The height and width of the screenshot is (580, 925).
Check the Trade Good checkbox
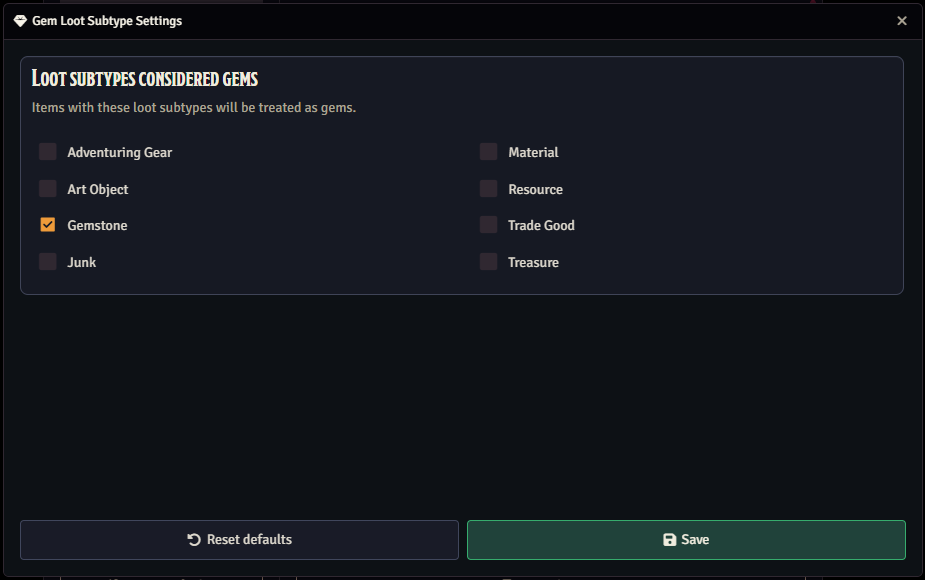click(489, 225)
